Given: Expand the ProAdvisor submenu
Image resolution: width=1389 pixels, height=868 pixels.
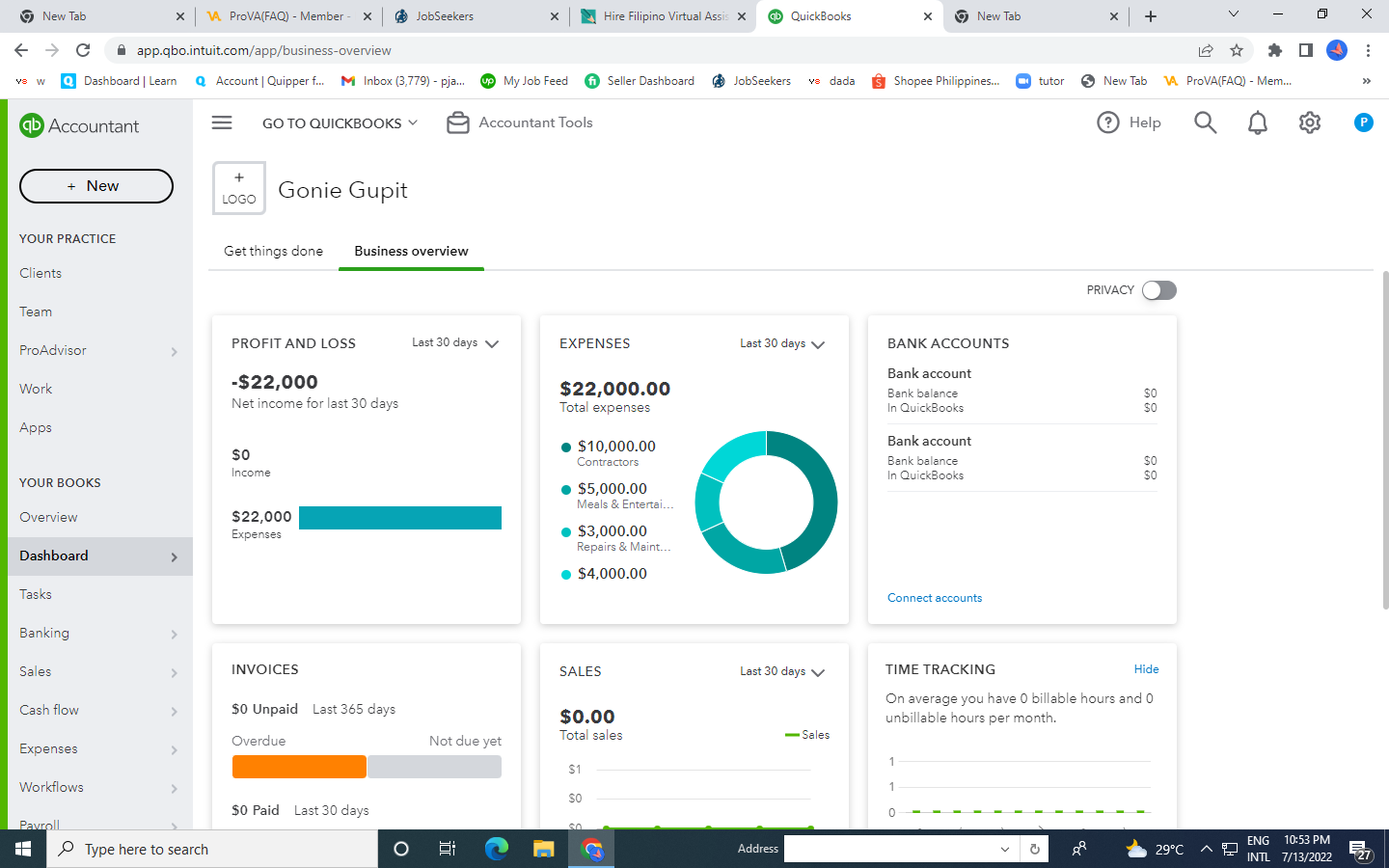Looking at the screenshot, I should click(x=175, y=351).
